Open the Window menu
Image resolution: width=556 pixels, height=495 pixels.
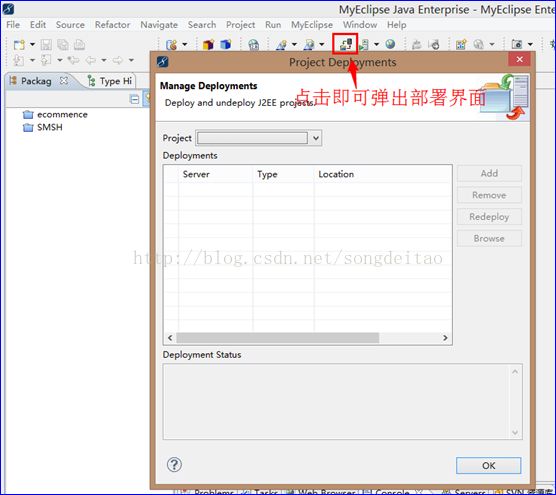(360, 25)
